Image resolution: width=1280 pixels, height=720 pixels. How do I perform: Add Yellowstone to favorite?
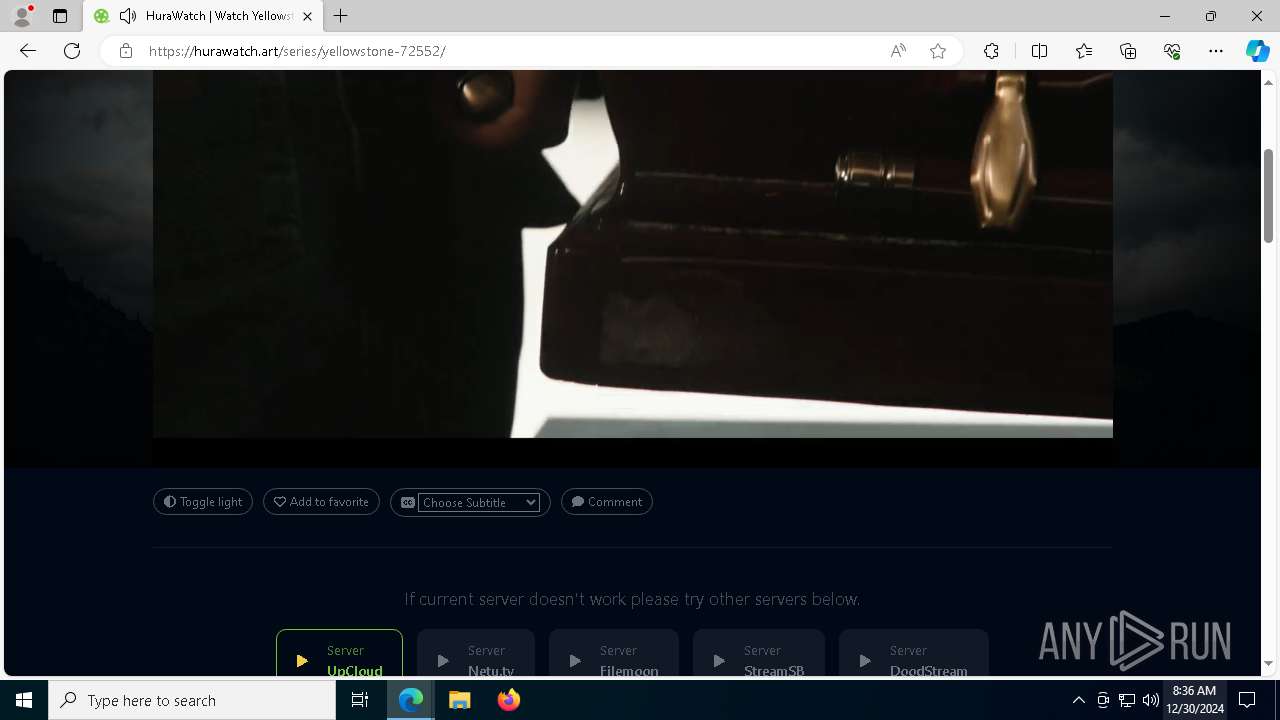coord(321,502)
